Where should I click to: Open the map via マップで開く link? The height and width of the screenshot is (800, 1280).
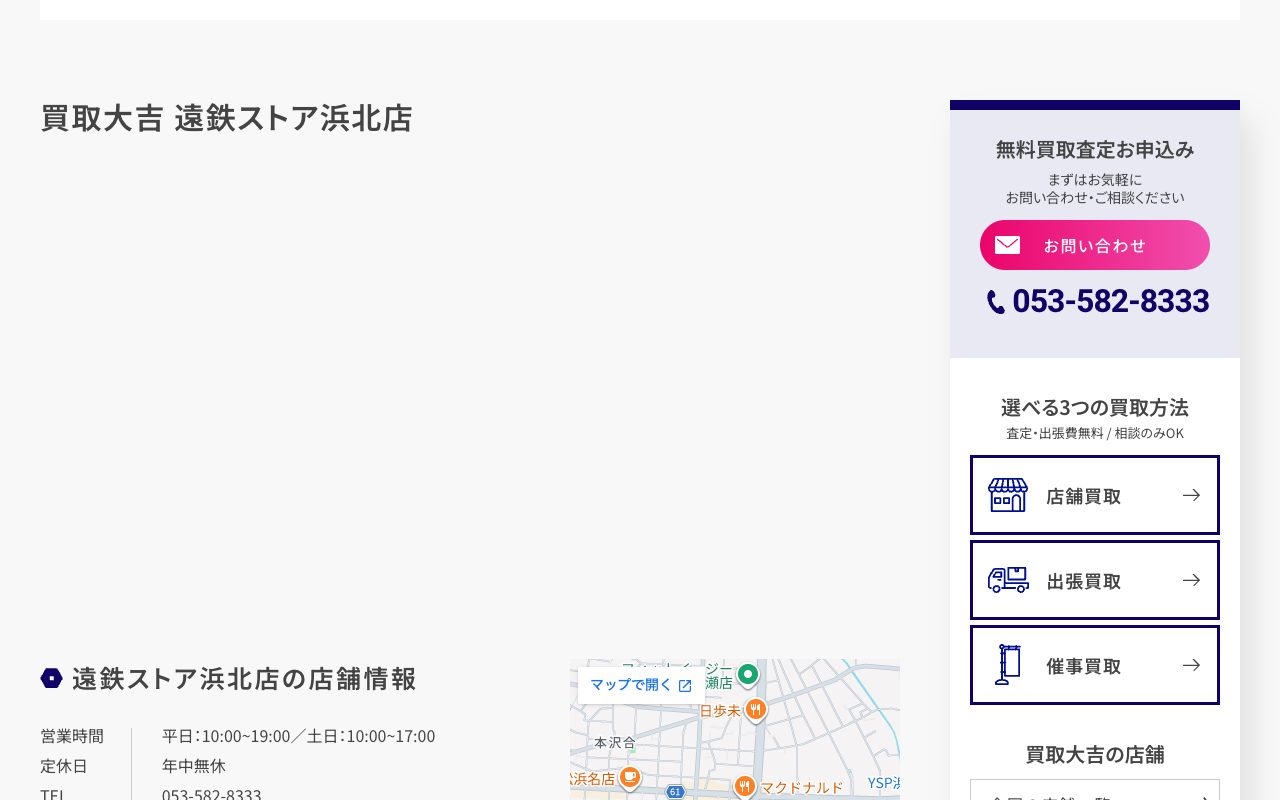coord(641,685)
